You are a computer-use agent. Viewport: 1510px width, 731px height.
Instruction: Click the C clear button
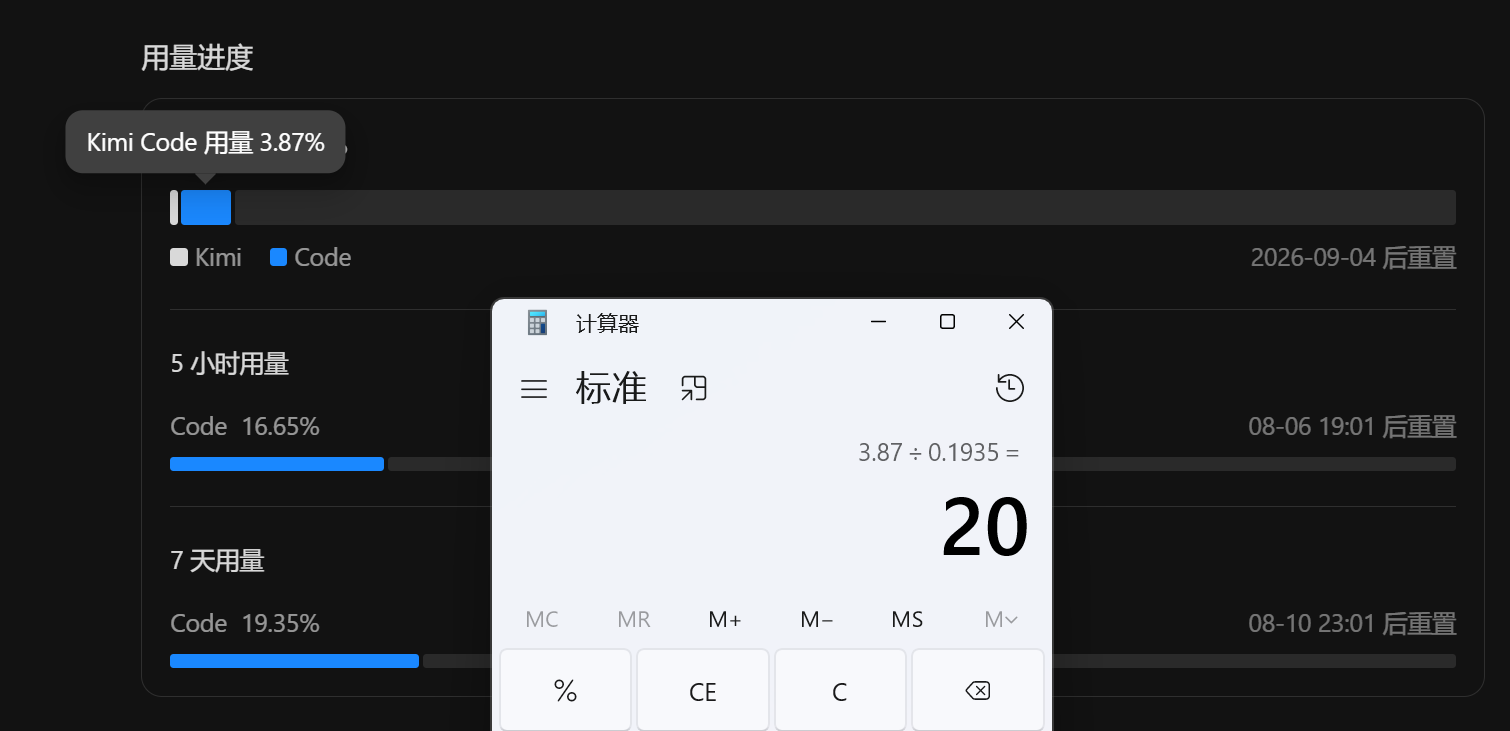[840, 691]
